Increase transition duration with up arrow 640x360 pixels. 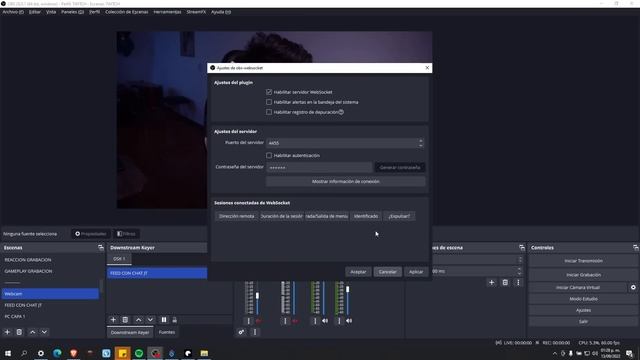[520, 269]
